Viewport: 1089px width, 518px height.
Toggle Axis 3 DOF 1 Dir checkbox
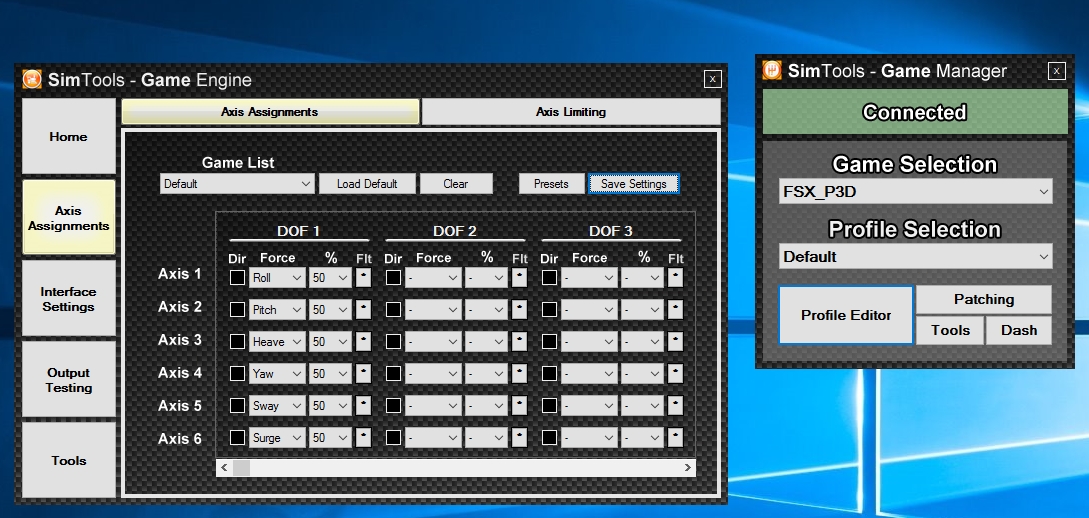point(238,342)
